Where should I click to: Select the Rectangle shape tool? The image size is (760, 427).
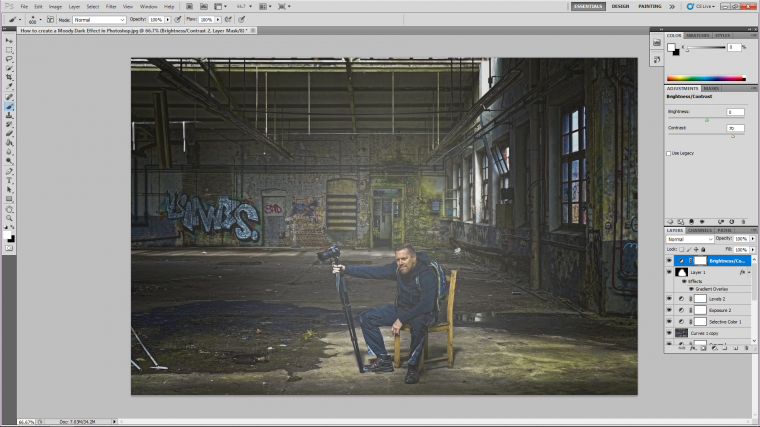point(9,199)
